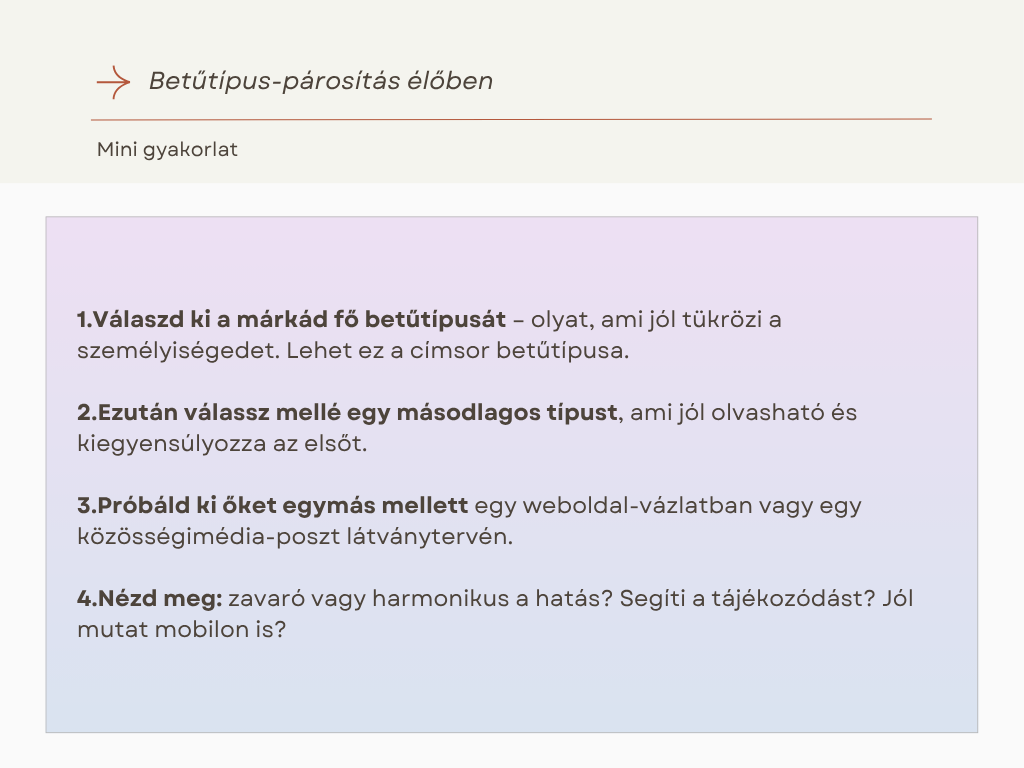Click the "Mini gyakorlat" subtitle
The height and width of the screenshot is (768, 1024).
[x=167, y=150]
